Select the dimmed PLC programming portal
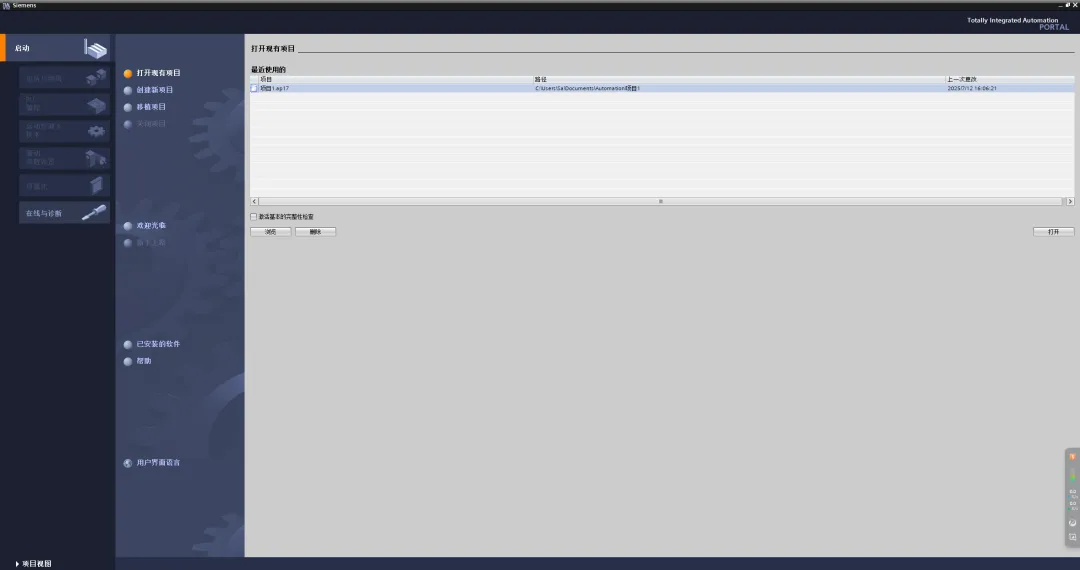This screenshot has width=1080, height=570. tap(64, 104)
